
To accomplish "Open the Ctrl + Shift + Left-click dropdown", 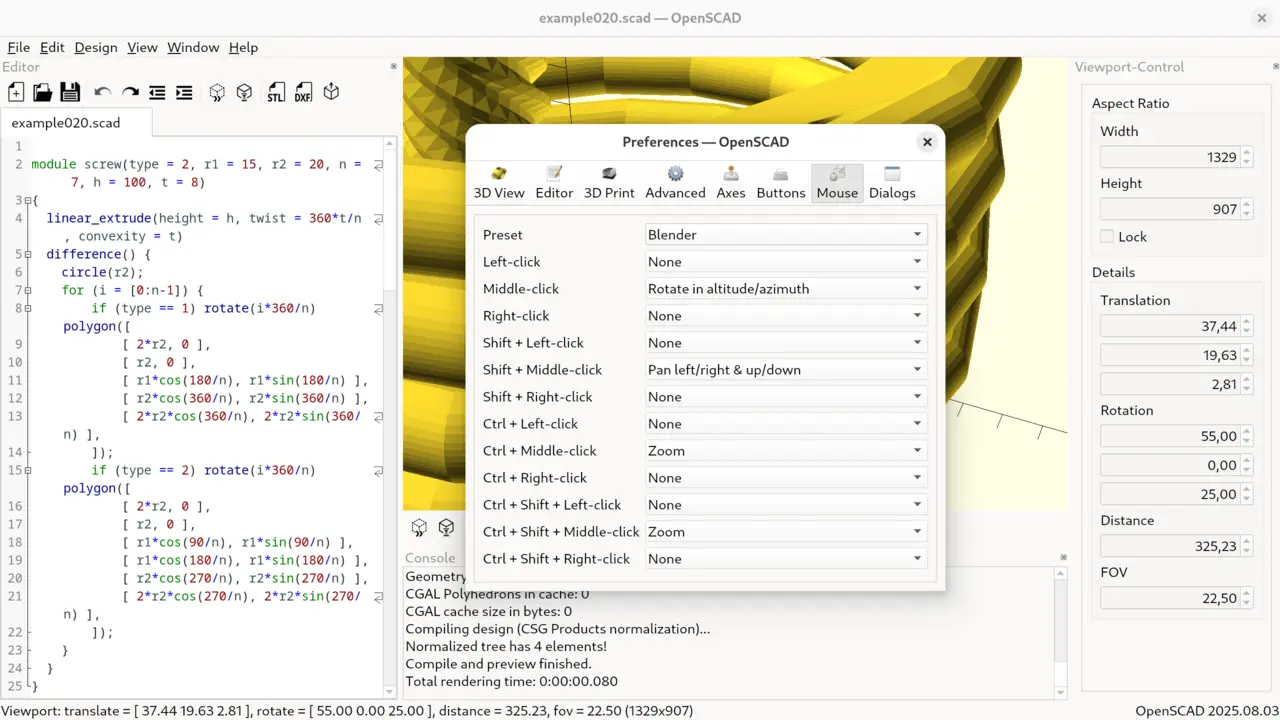I will click(786, 505).
